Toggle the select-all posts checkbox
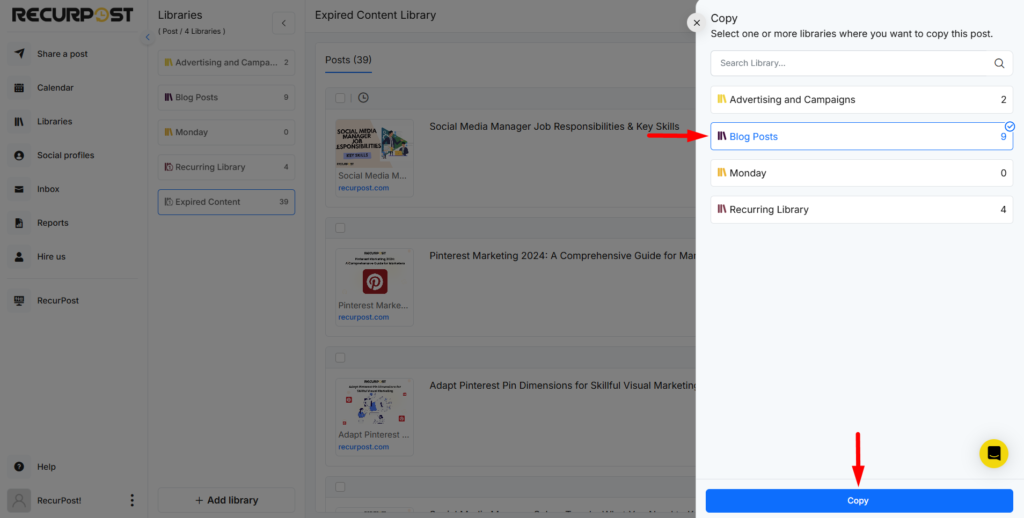 click(x=340, y=98)
